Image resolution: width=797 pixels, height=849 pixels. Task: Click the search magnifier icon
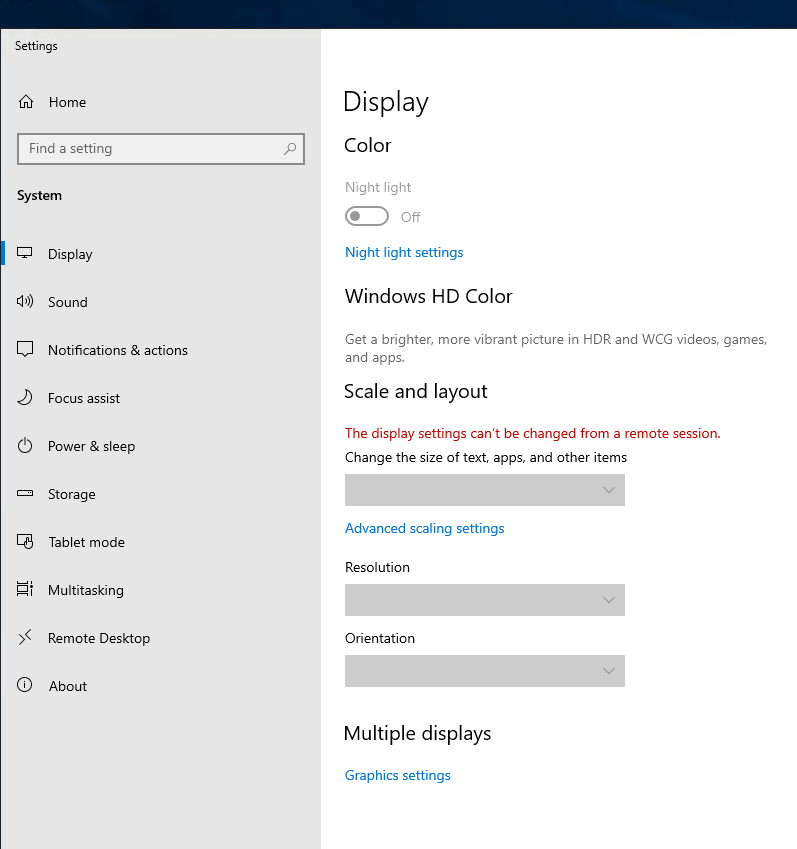click(x=290, y=148)
